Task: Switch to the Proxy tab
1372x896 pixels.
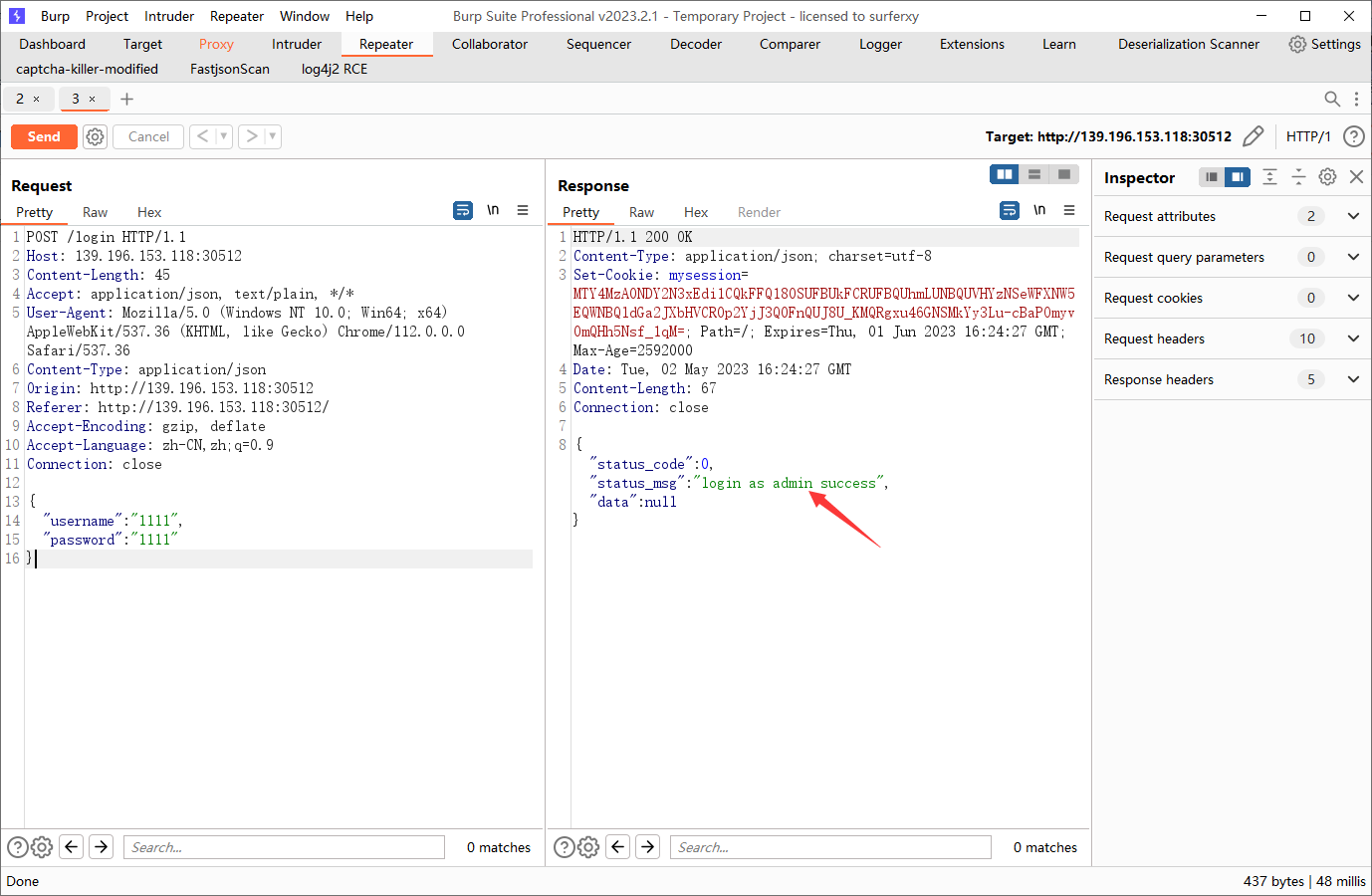Action: click(x=216, y=44)
